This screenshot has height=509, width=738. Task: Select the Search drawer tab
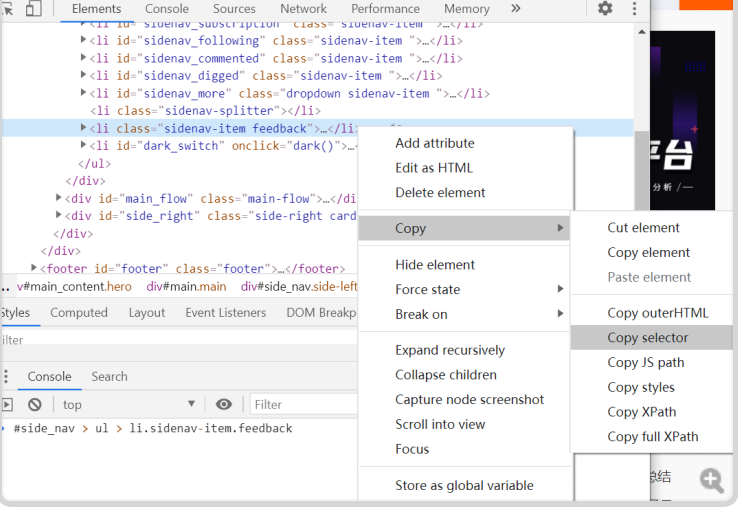coord(109,377)
